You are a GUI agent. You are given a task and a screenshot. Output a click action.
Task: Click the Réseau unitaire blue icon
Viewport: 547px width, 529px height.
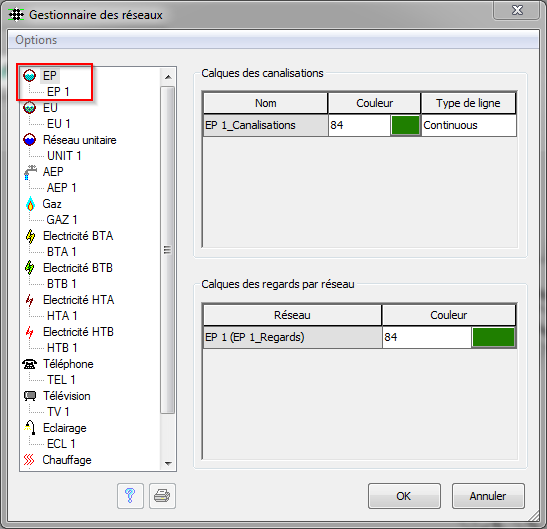pyautogui.click(x=30, y=140)
